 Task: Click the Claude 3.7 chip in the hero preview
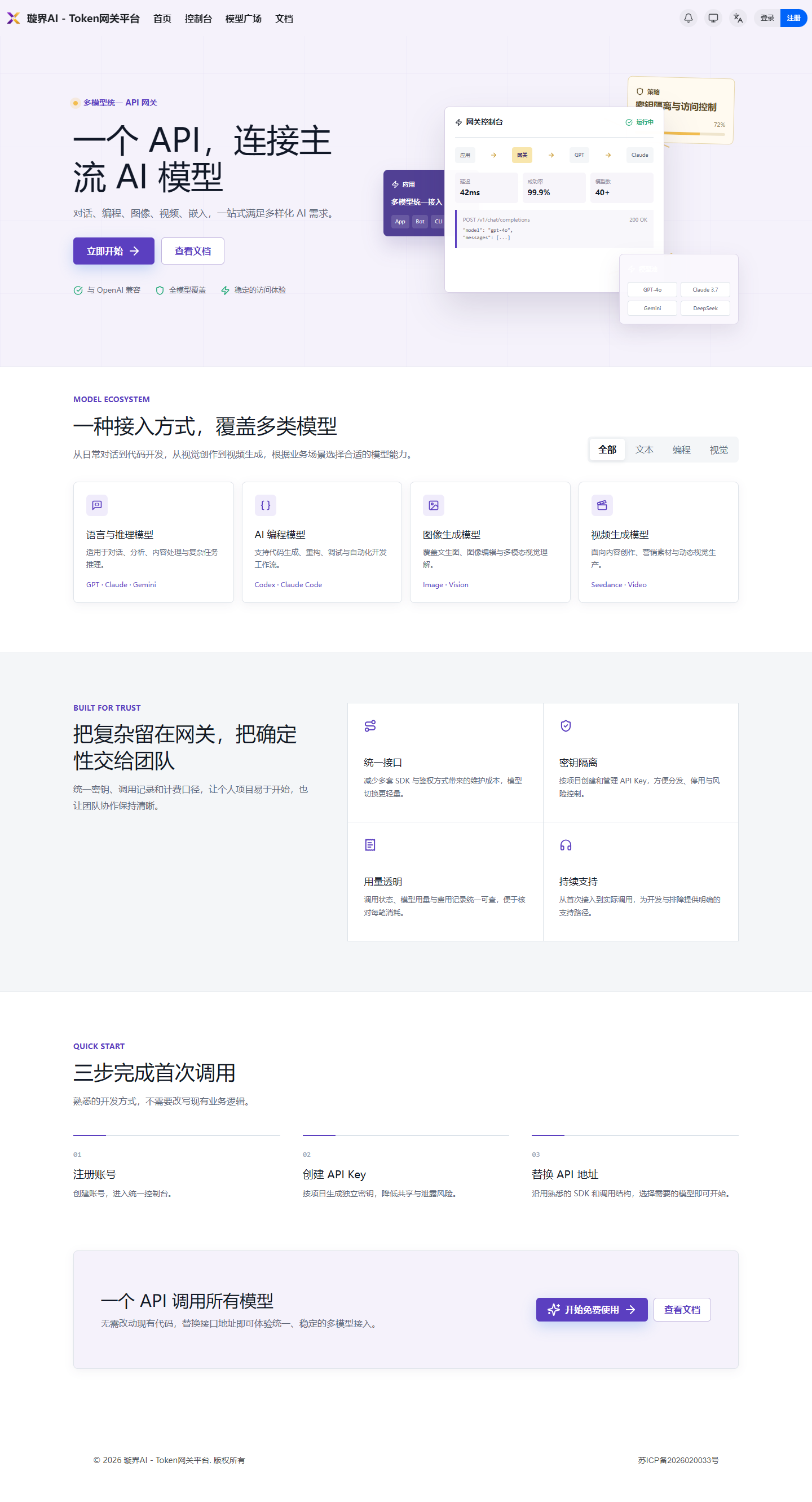[x=705, y=290]
